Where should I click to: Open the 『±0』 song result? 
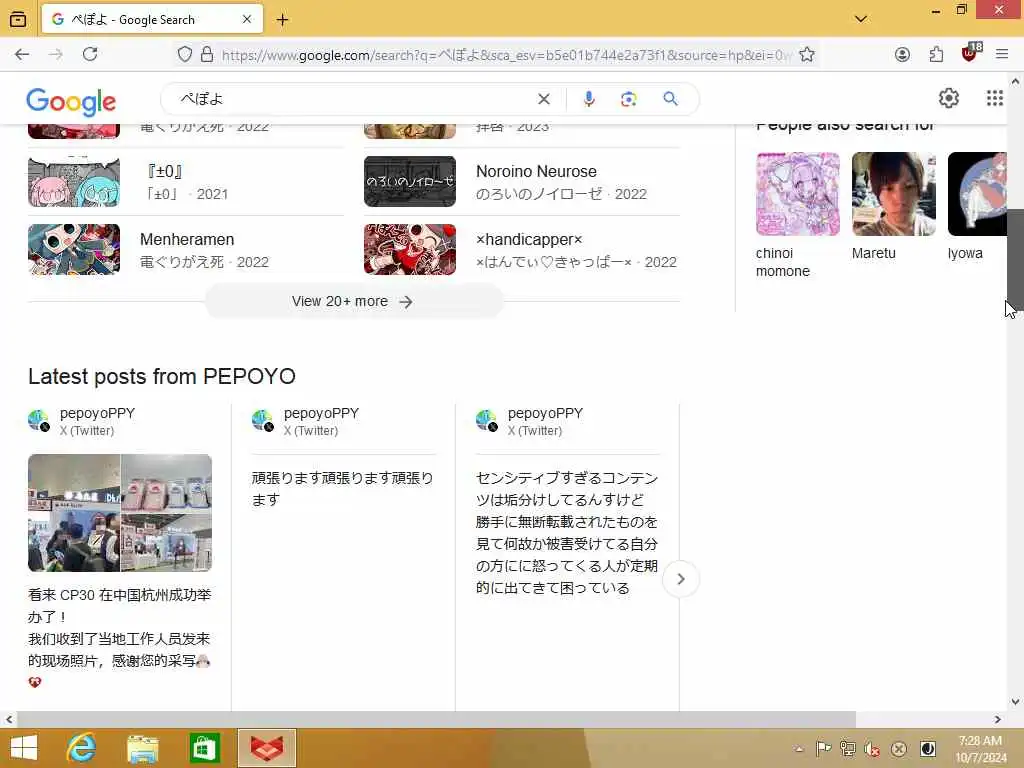tap(185, 182)
